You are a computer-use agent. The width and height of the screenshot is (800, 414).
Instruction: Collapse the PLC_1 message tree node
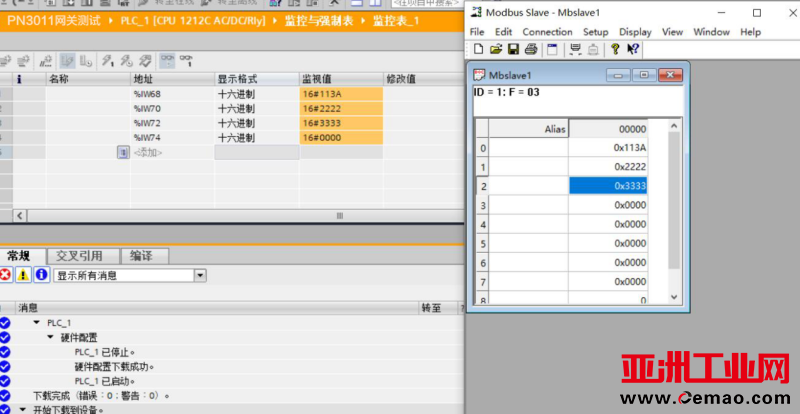pos(37,323)
